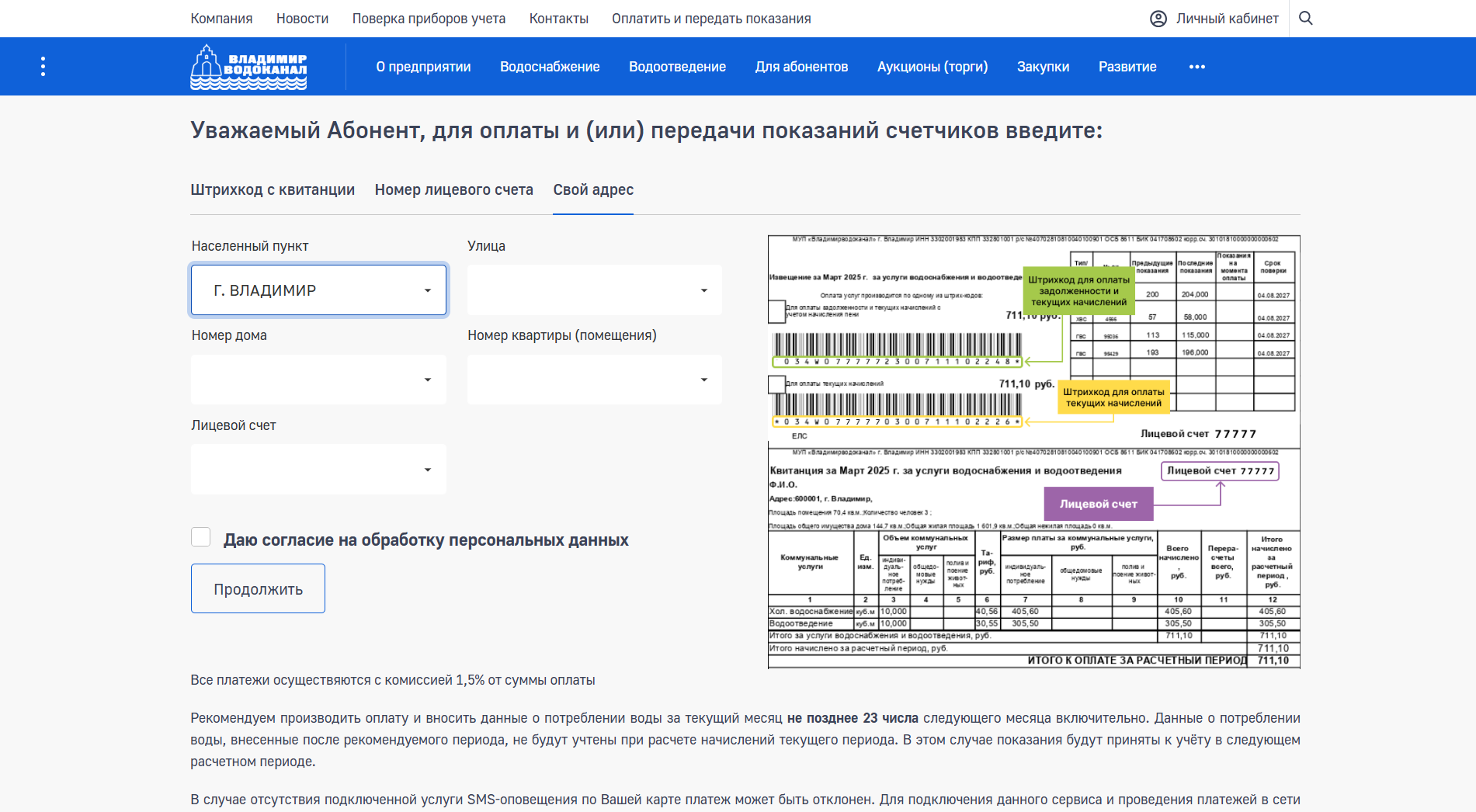
Task: Click the user profile icon
Action: (1158, 19)
